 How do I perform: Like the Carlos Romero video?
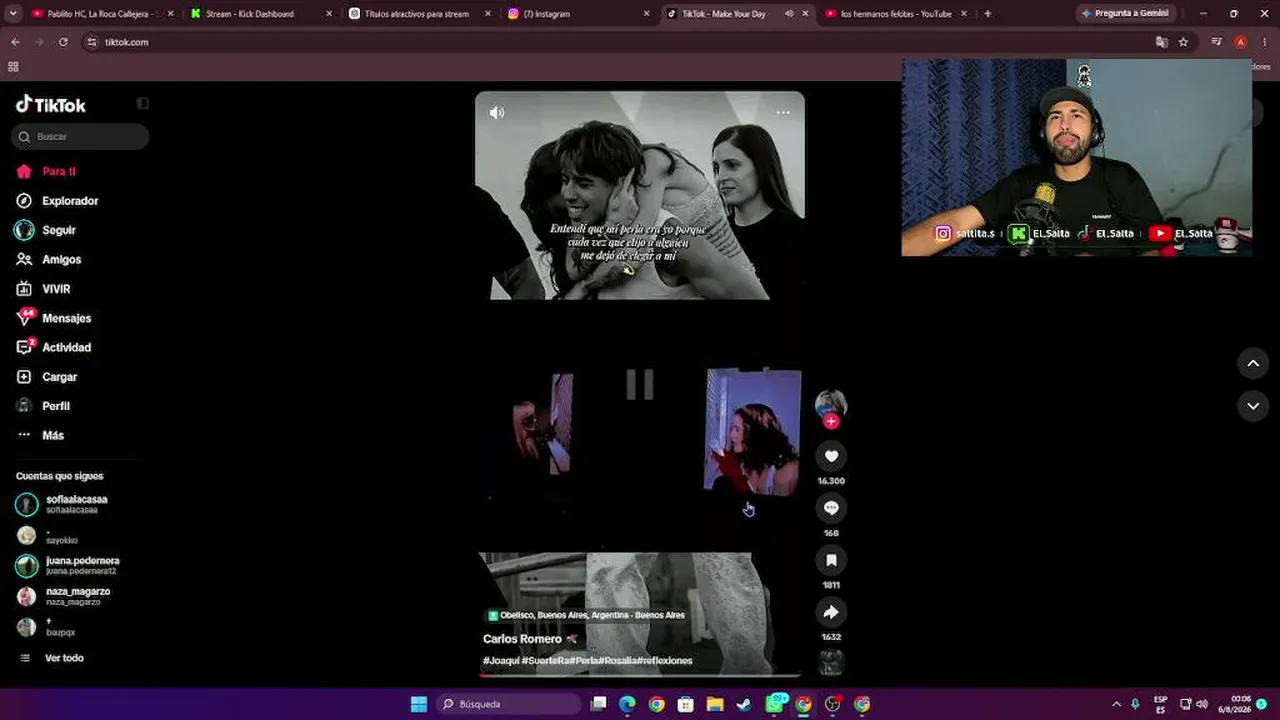[x=831, y=456]
